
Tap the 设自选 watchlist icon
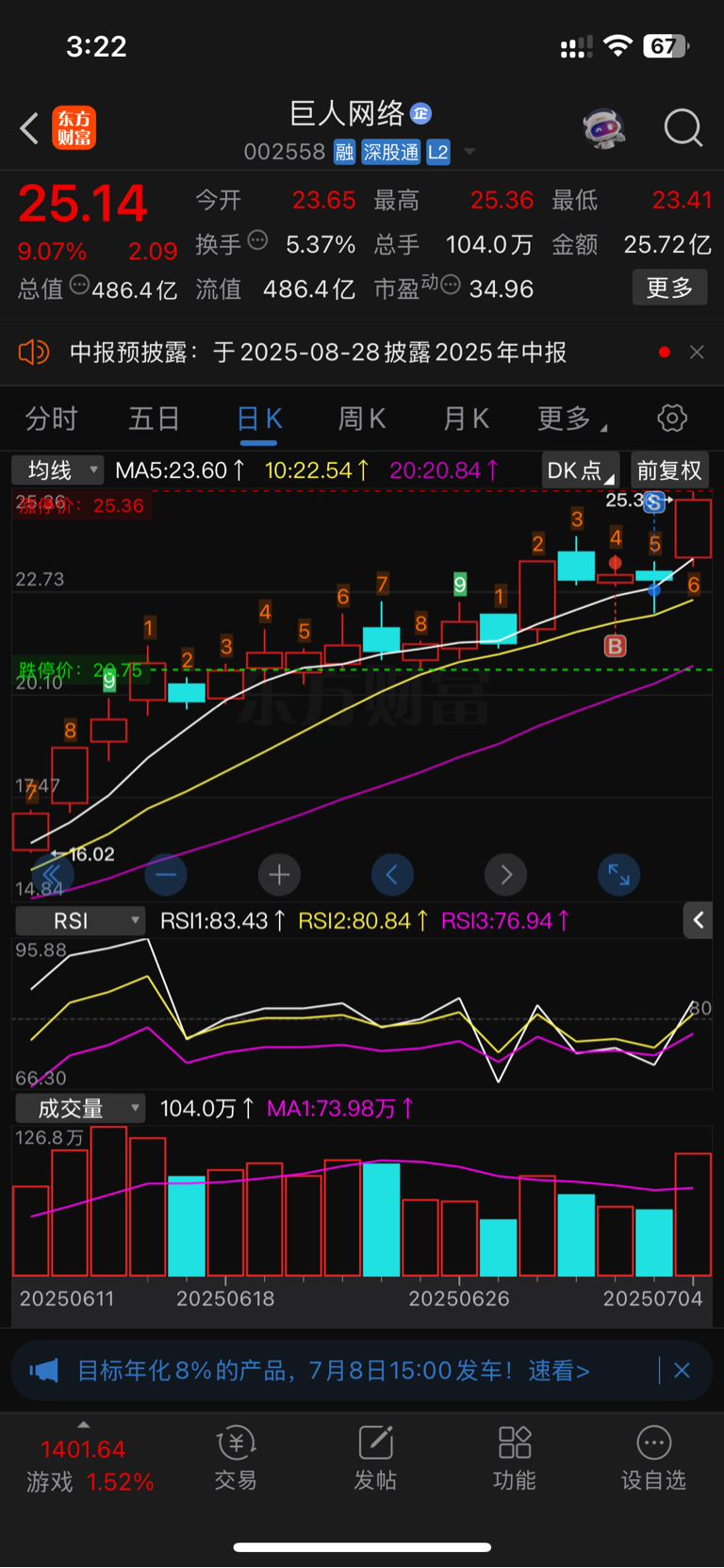point(653,1458)
